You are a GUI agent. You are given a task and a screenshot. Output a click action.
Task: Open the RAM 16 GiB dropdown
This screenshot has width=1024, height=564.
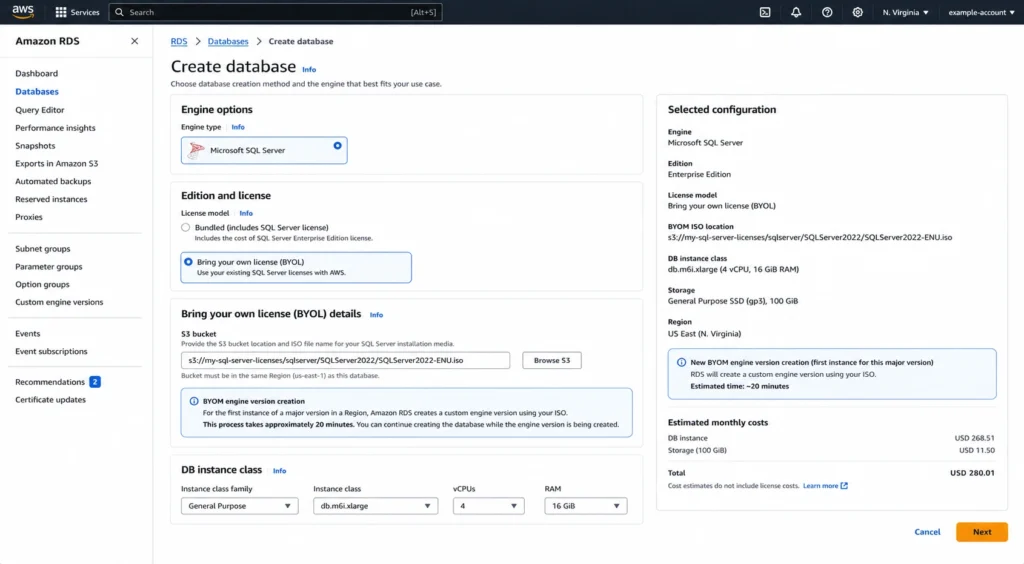pyautogui.click(x=586, y=506)
